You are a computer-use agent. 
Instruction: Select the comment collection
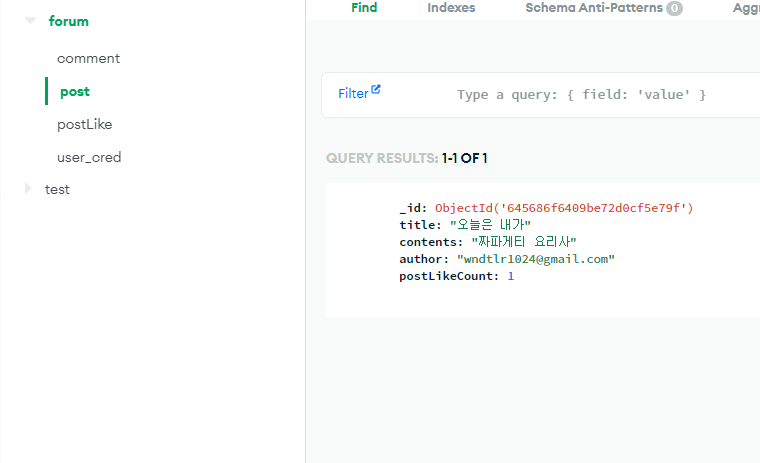click(89, 59)
